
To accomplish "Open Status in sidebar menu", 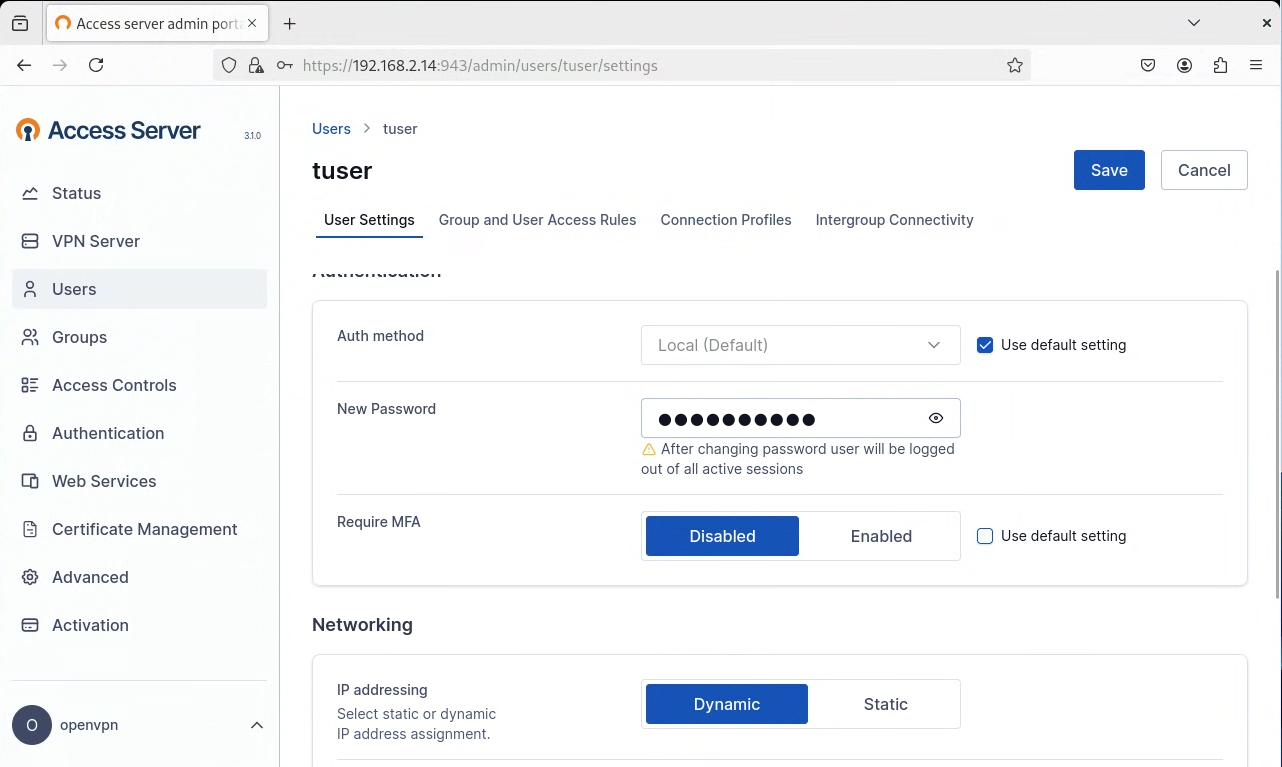I will (x=140, y=193).
